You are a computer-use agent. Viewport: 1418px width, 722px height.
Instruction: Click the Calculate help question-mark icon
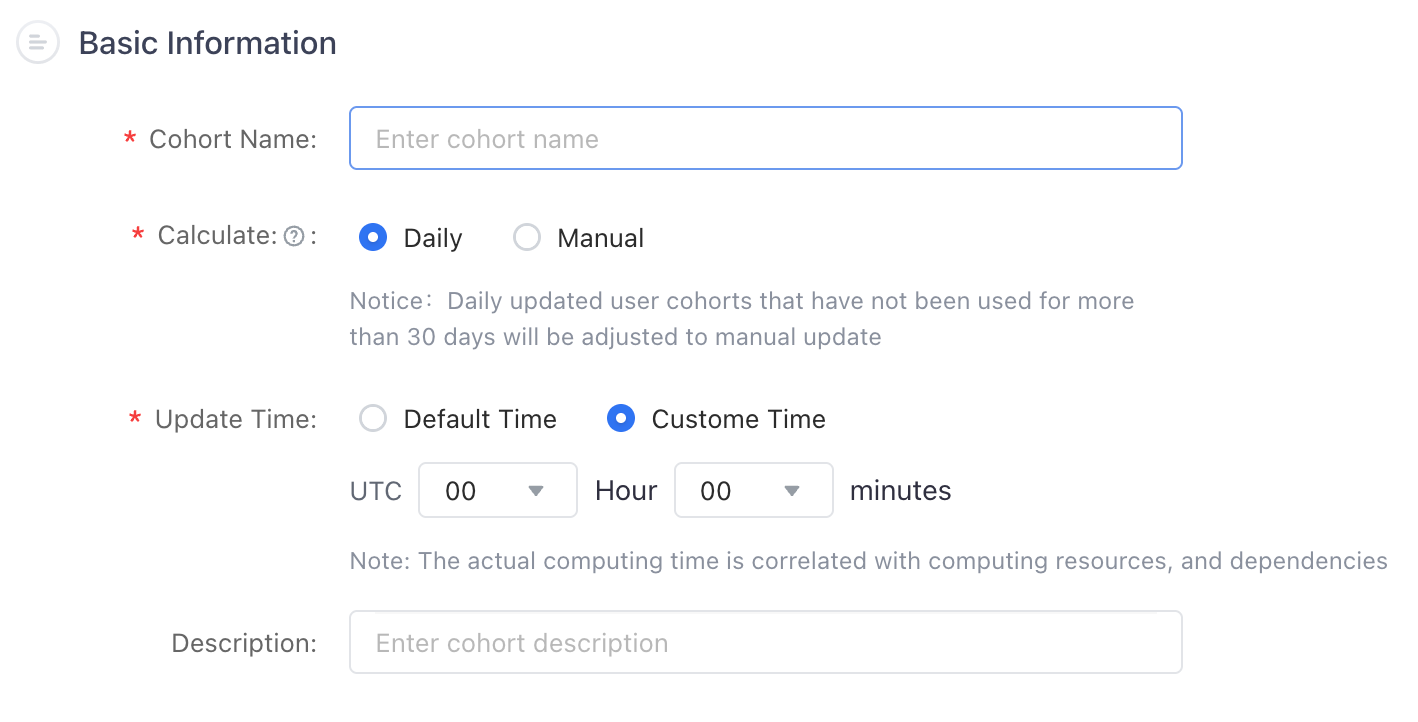[x=294, y=237]
